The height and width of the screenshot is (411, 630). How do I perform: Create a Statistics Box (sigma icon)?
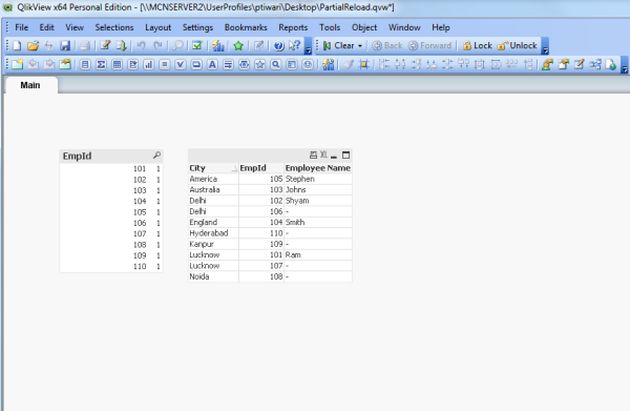coord(101,64)
